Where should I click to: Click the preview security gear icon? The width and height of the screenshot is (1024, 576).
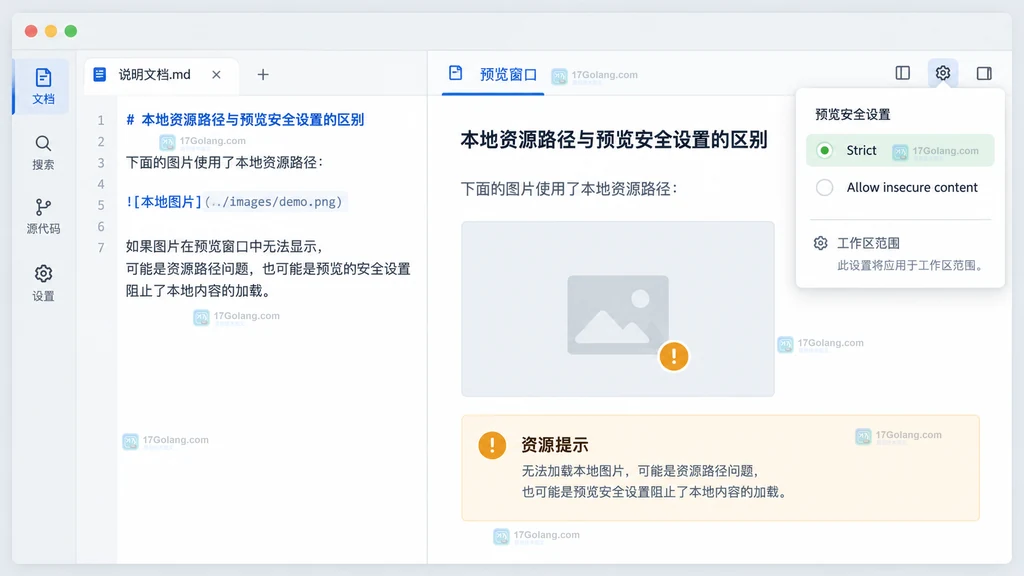[x=942, y=72]
